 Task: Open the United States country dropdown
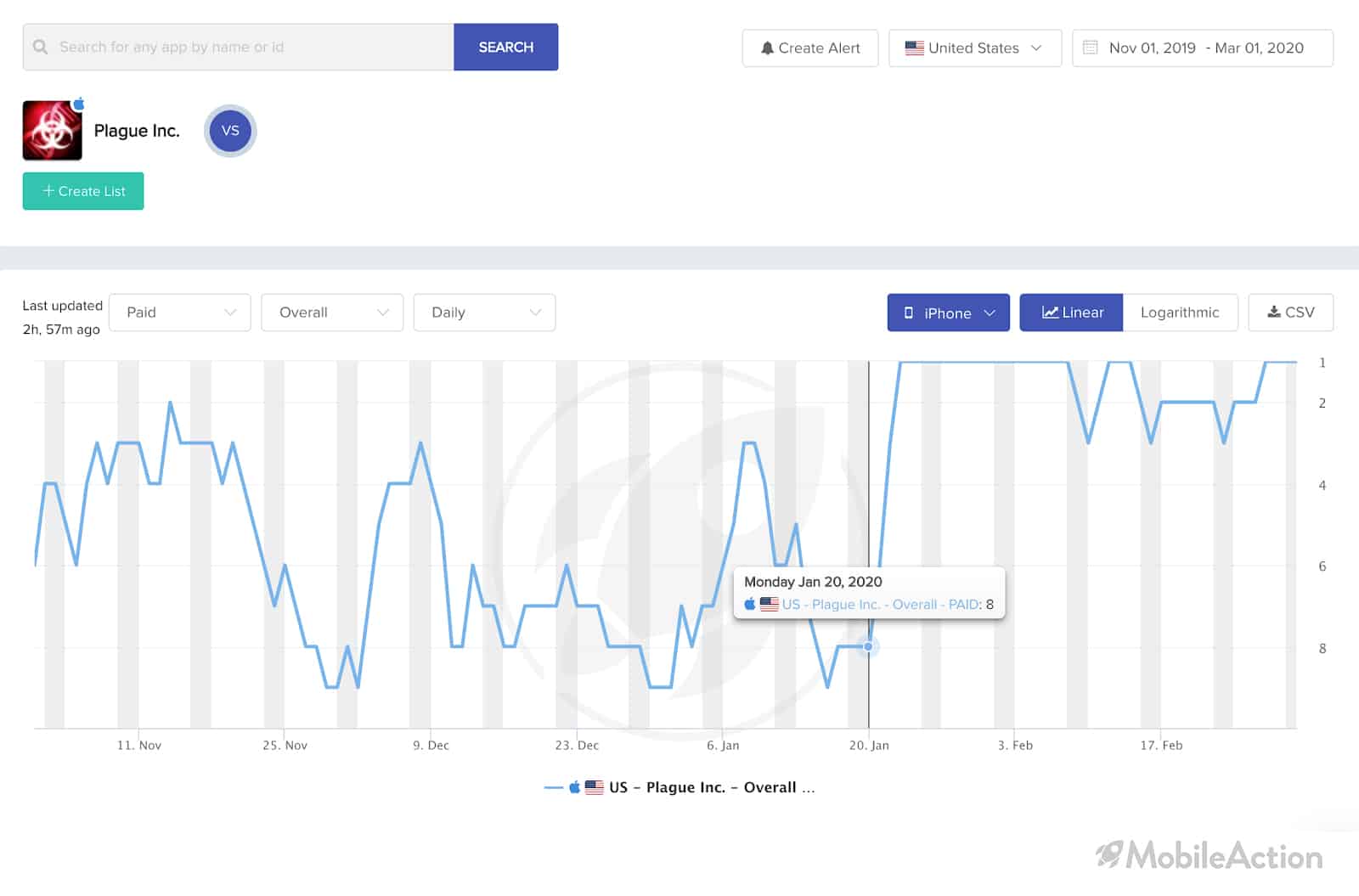(975, 48)
